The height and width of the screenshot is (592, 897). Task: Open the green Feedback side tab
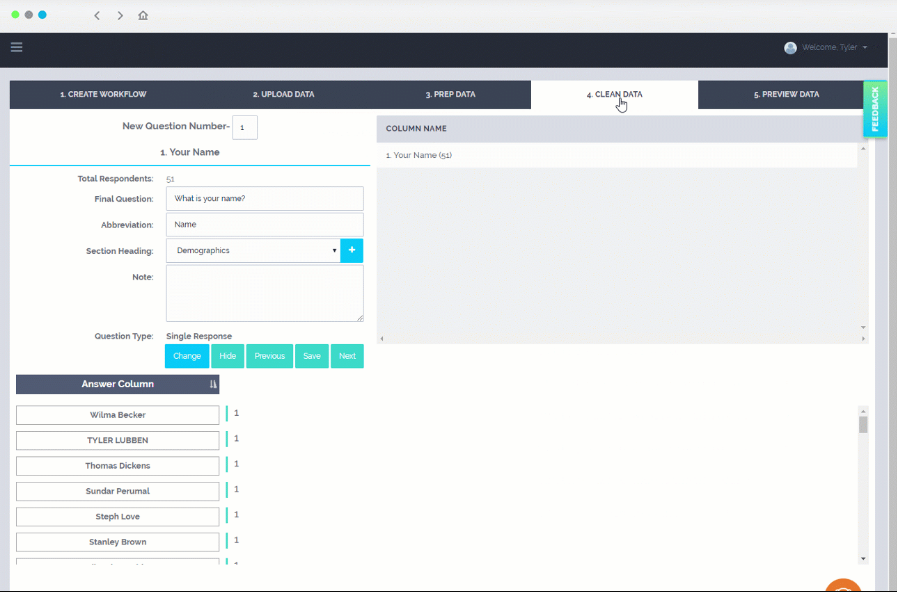(875, 109)
